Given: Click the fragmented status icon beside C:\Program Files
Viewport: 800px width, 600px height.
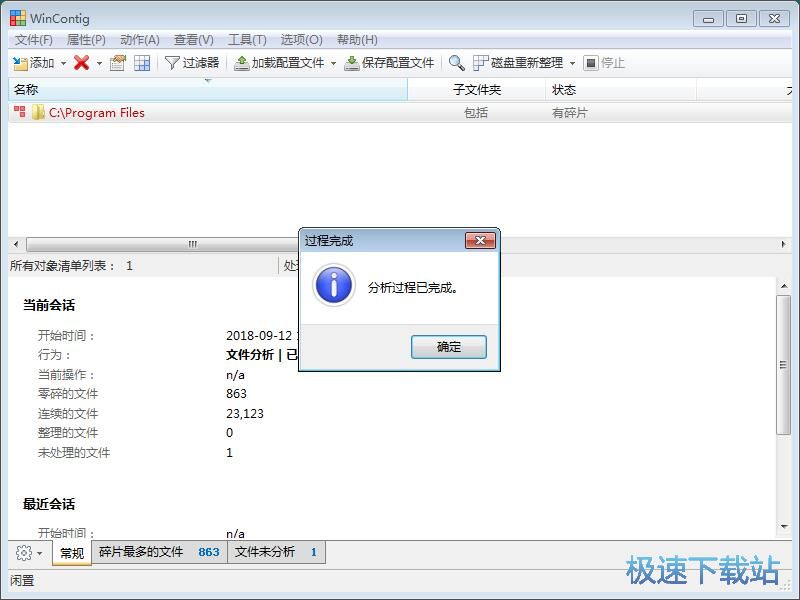Looking at the screenshot, I should pyautogui.click(x=20, y=112).
